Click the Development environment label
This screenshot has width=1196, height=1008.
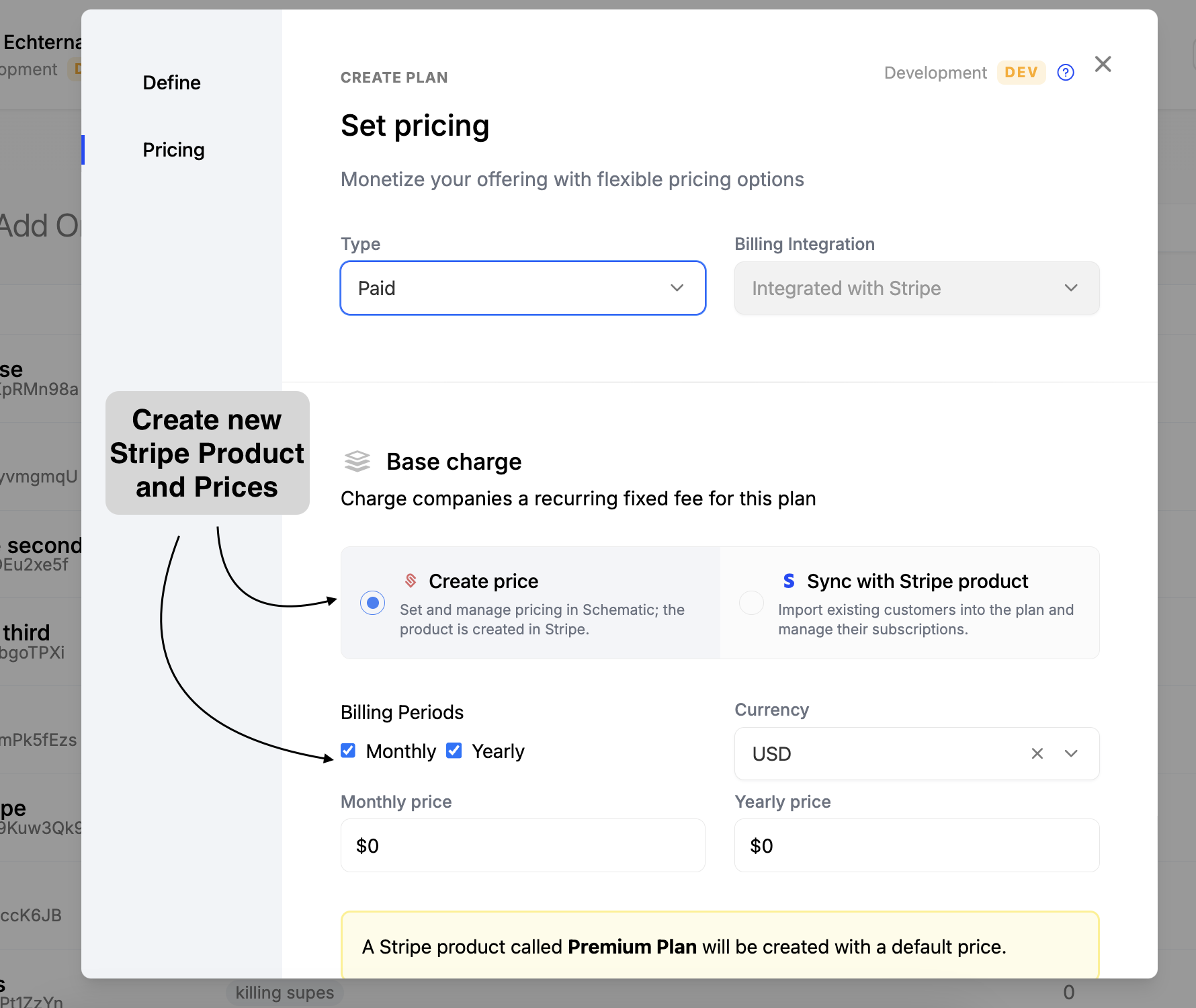coord(935,72)
